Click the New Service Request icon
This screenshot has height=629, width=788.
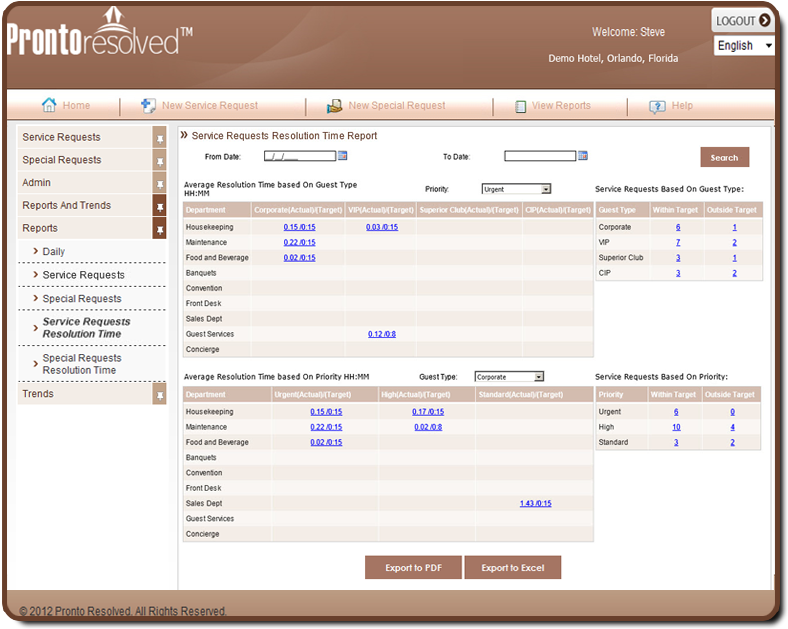[148, 106]
